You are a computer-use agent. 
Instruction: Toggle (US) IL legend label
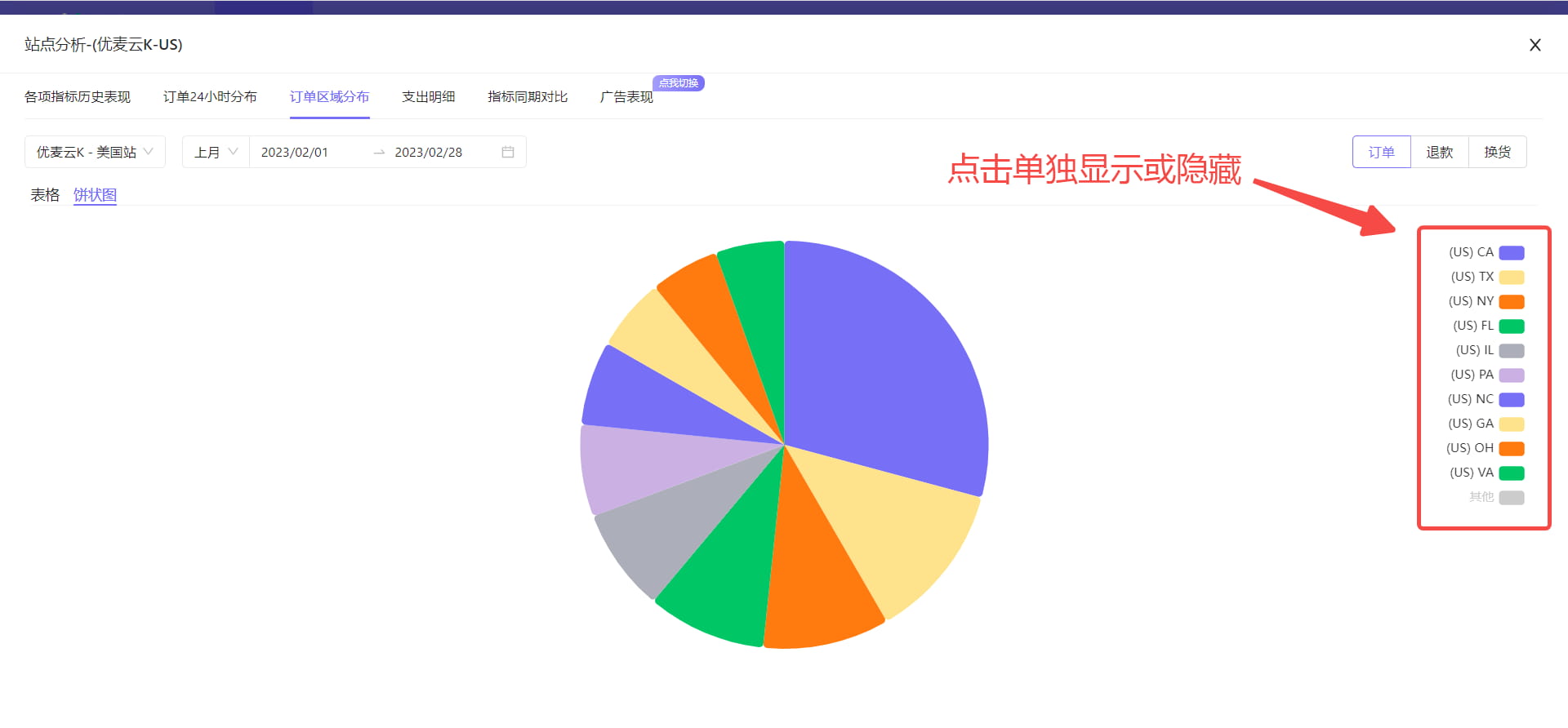(1475, 350)
